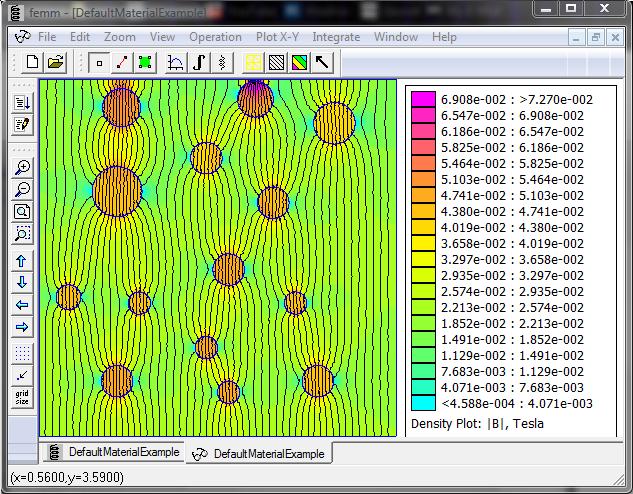Click the list with down arrow sidebar icon
The height and width of the screenshot is (494, 633).
(x=22, y=103)
